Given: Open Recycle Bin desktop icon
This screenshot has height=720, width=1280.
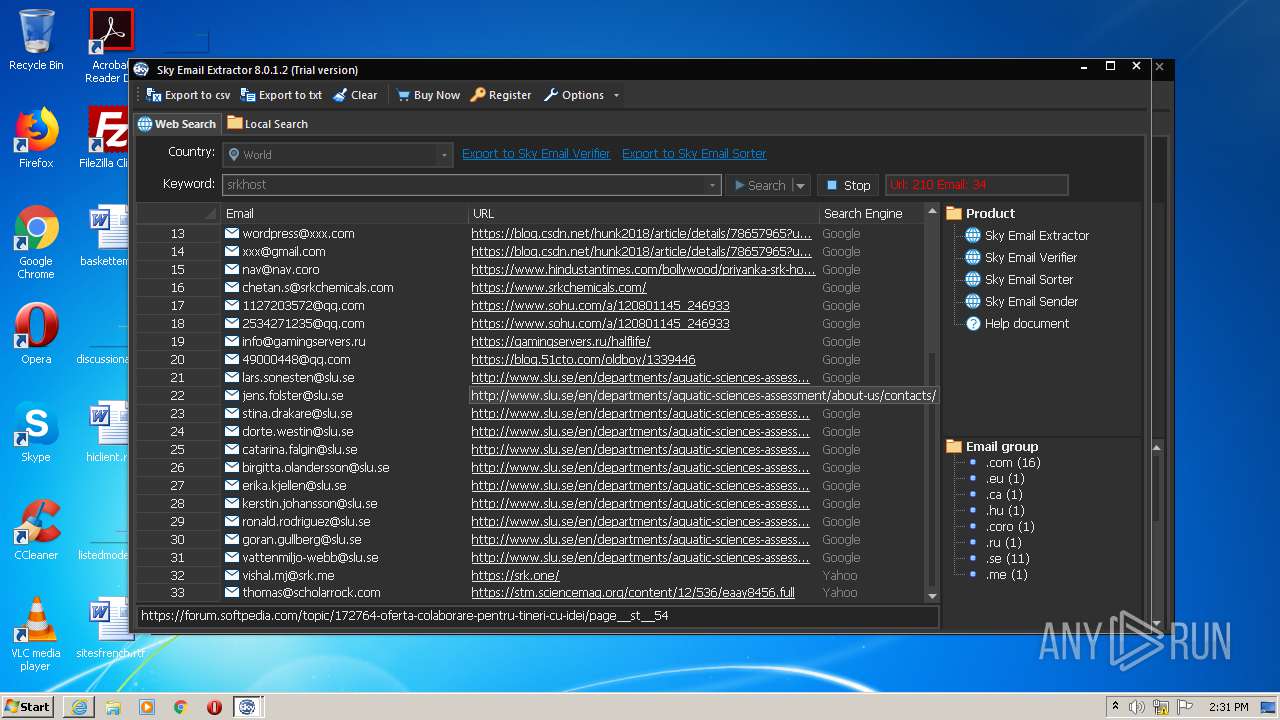Looking at the screenshot, I should (36, 40).
